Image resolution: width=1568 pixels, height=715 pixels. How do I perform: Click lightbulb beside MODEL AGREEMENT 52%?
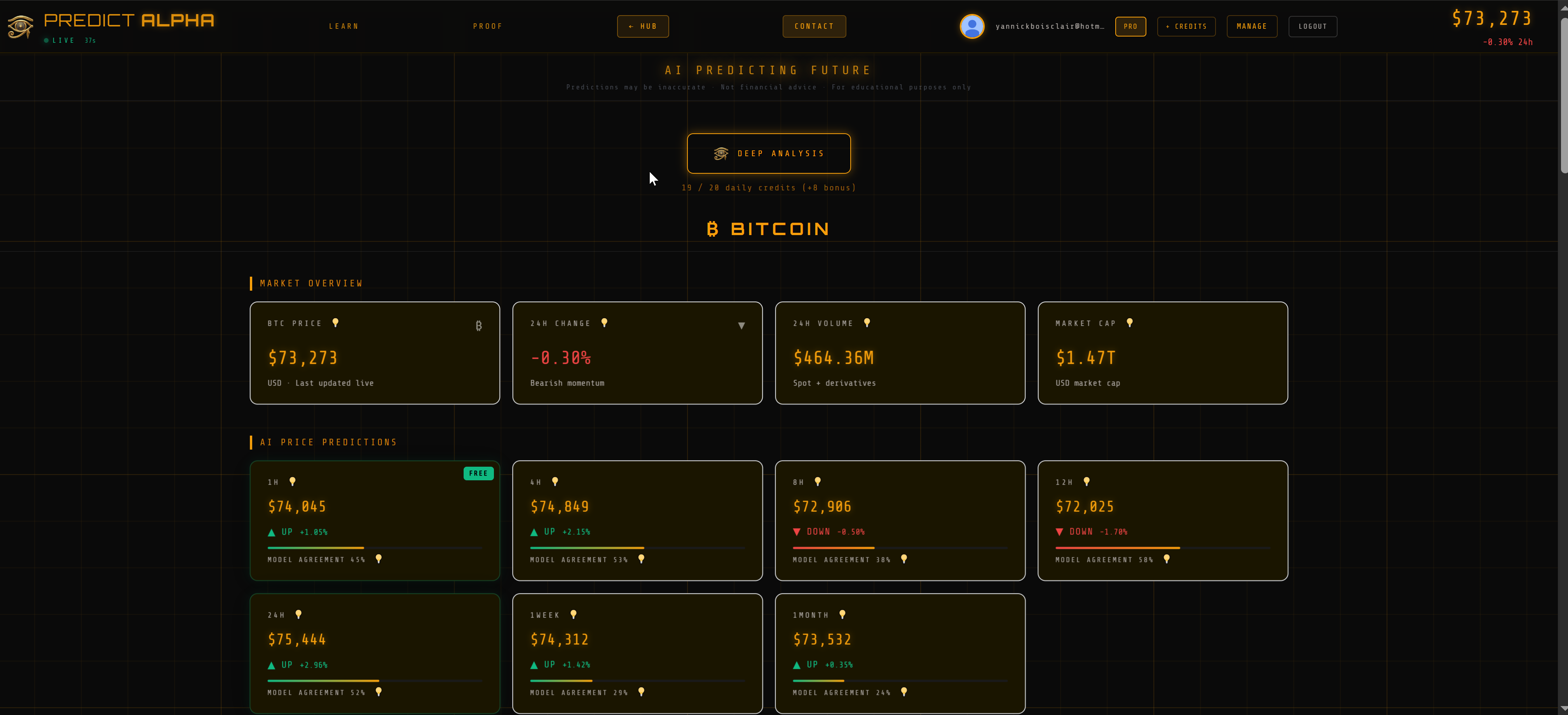tap(378, 692)
